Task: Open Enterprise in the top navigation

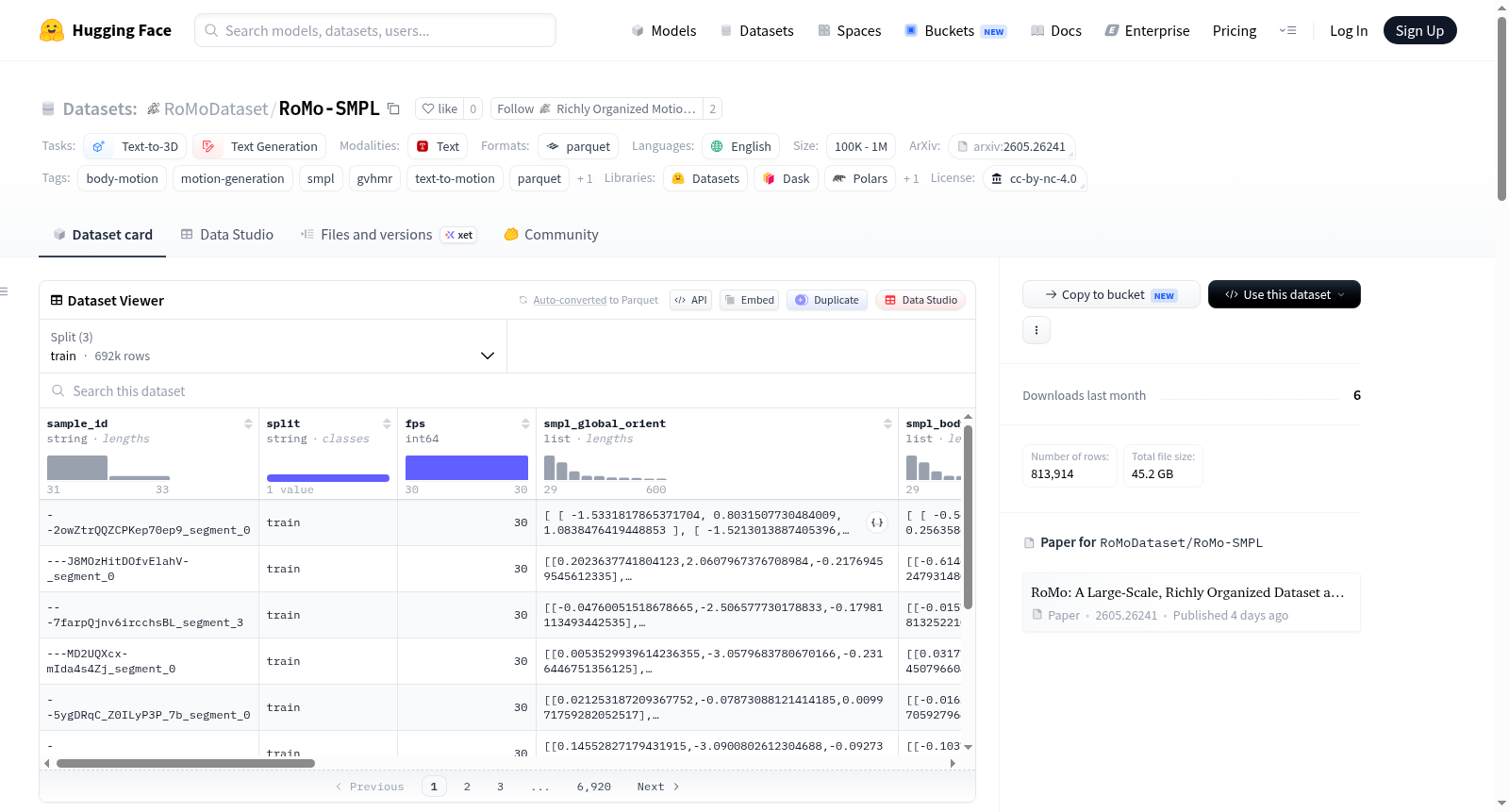Action: [1147, 31]
